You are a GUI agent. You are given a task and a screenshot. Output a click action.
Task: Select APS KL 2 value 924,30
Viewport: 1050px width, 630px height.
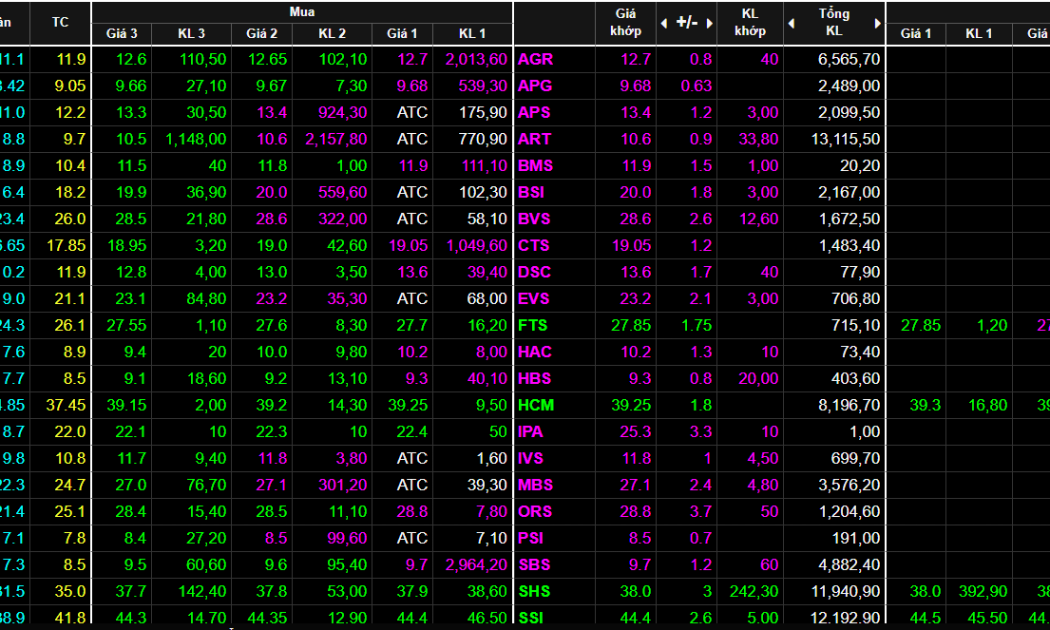tap(343, 112)
